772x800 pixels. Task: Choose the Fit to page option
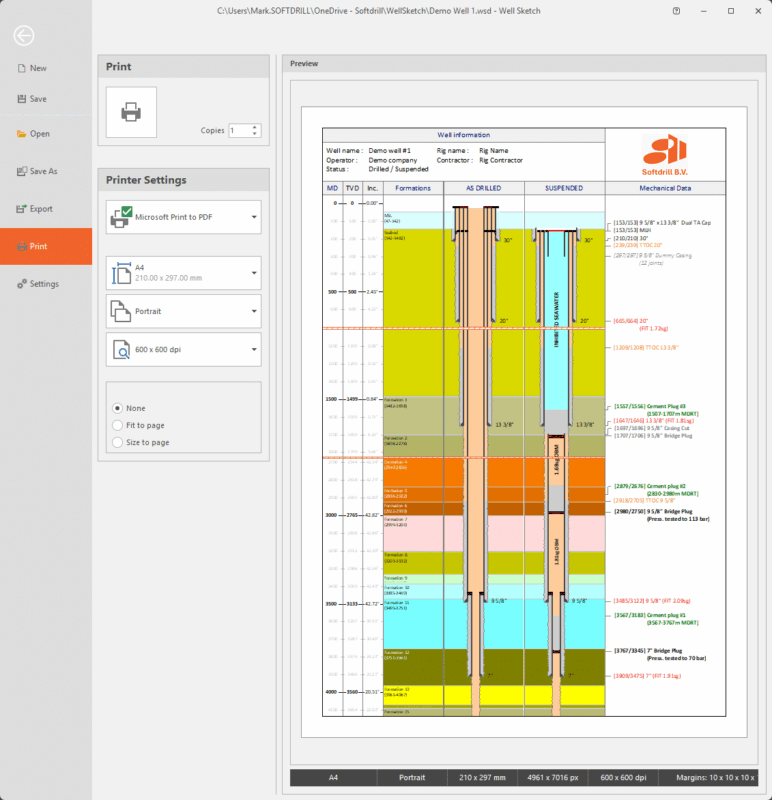118,425
